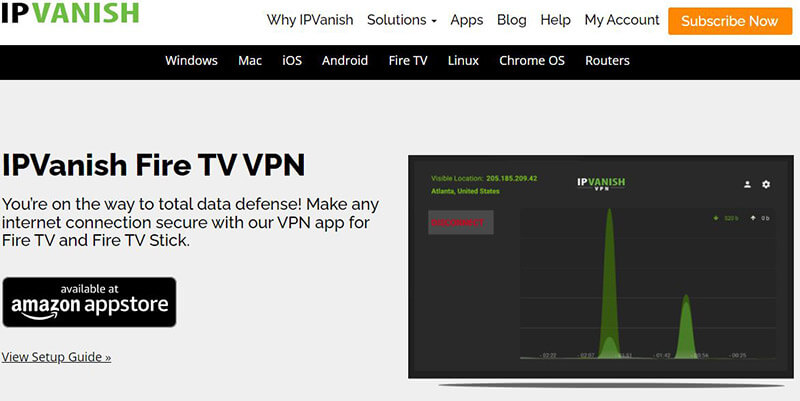
Task: Click the Fire TV app screenshot image
Action: 601,267
